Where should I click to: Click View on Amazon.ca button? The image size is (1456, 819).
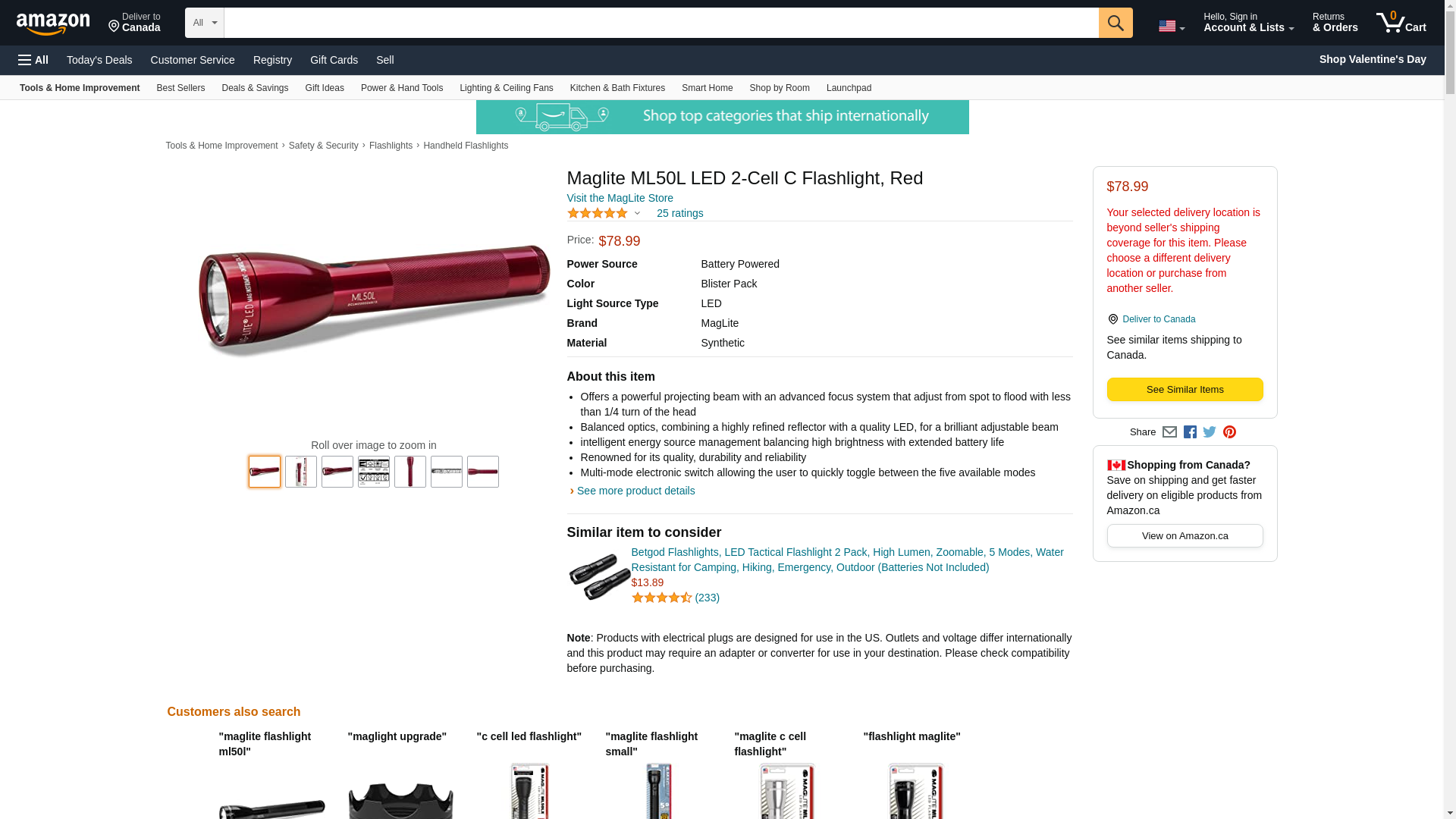click(1185, 536)
